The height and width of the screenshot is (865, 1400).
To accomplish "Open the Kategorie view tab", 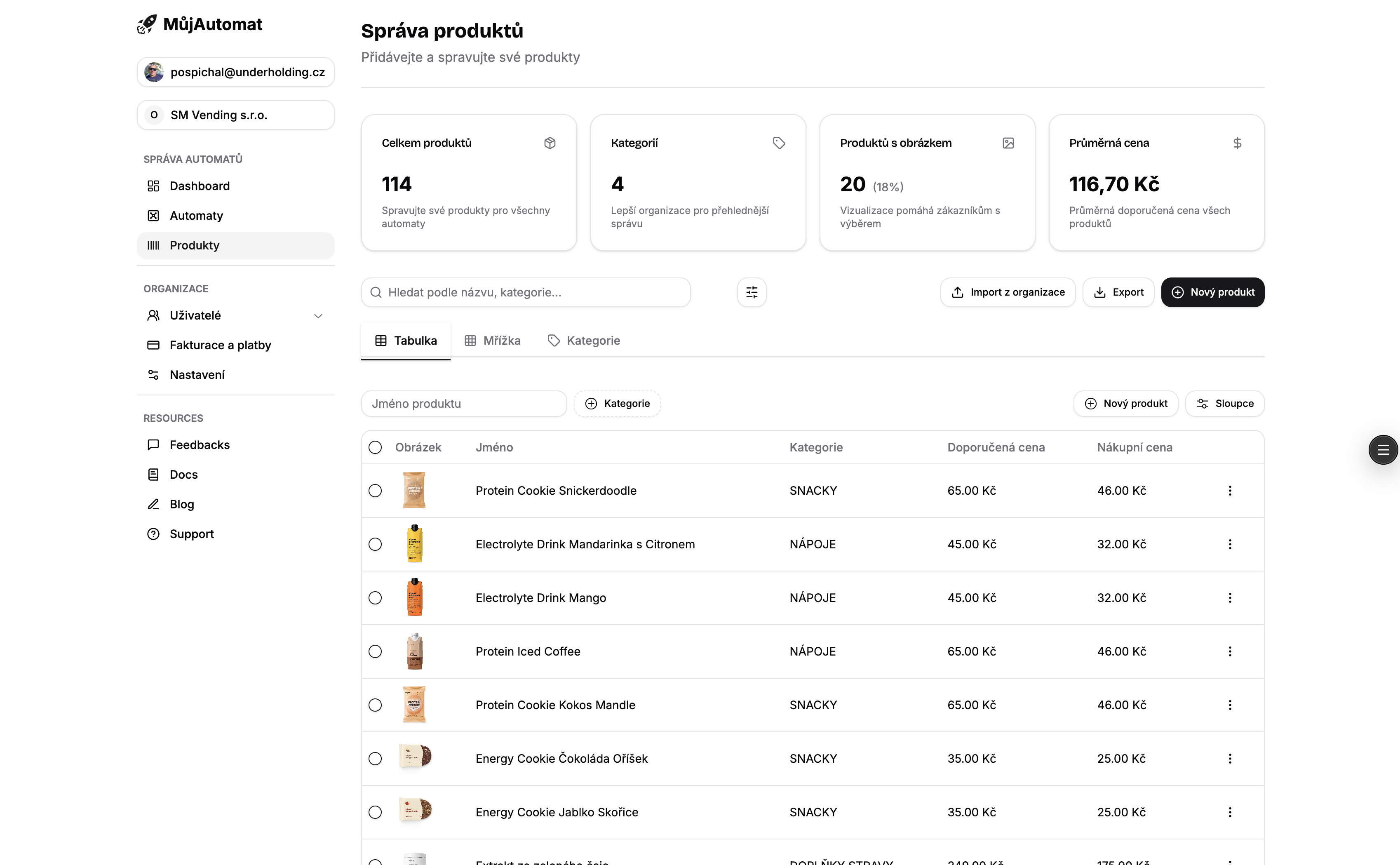I will click(x=584, y=341).
